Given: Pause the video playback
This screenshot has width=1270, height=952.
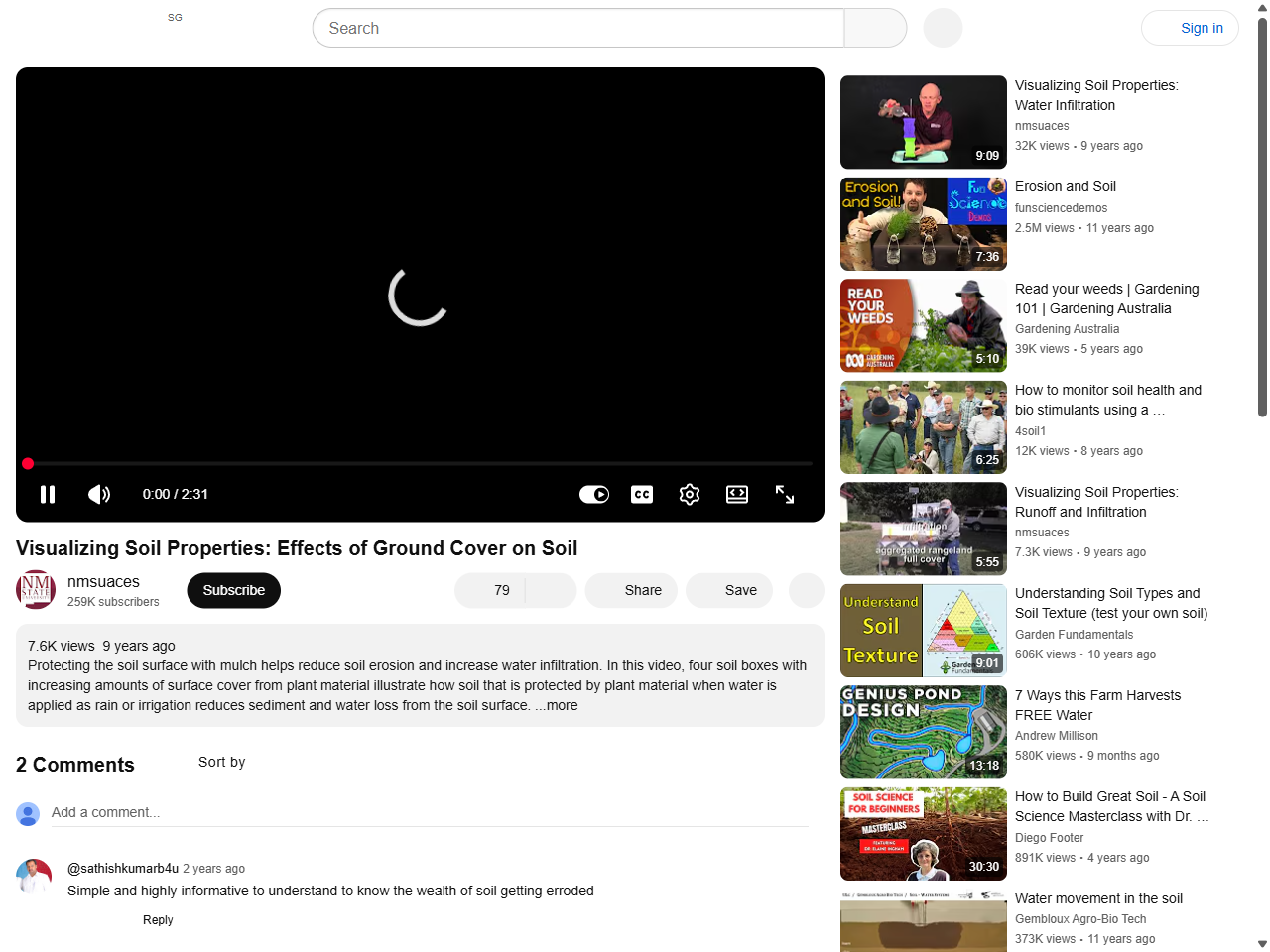Looking at the screenshot, I should point(48,494).
